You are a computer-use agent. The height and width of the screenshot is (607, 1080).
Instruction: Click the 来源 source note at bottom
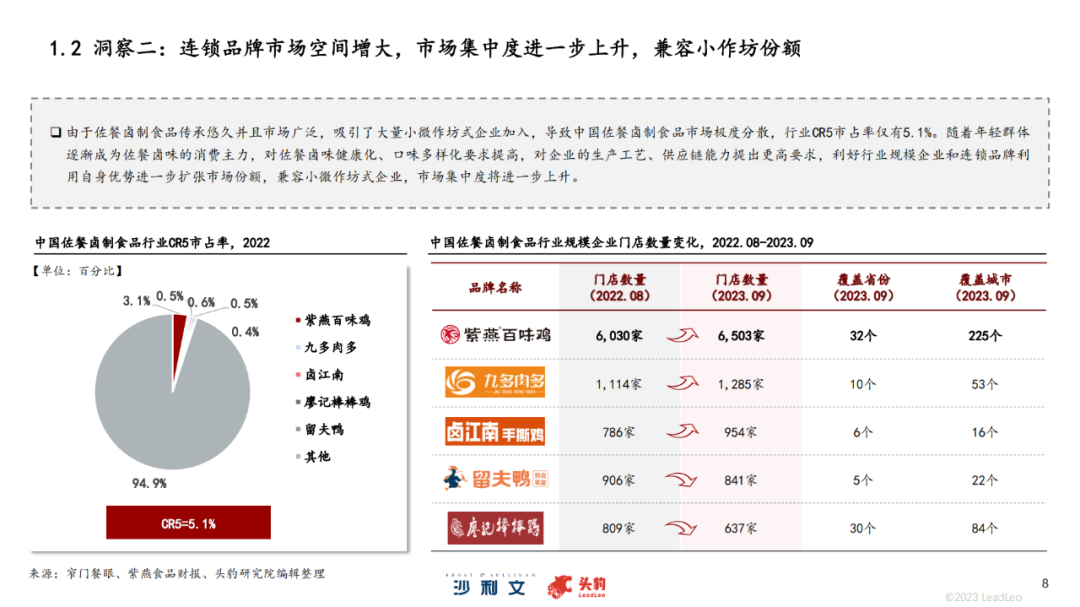[177, 573]
